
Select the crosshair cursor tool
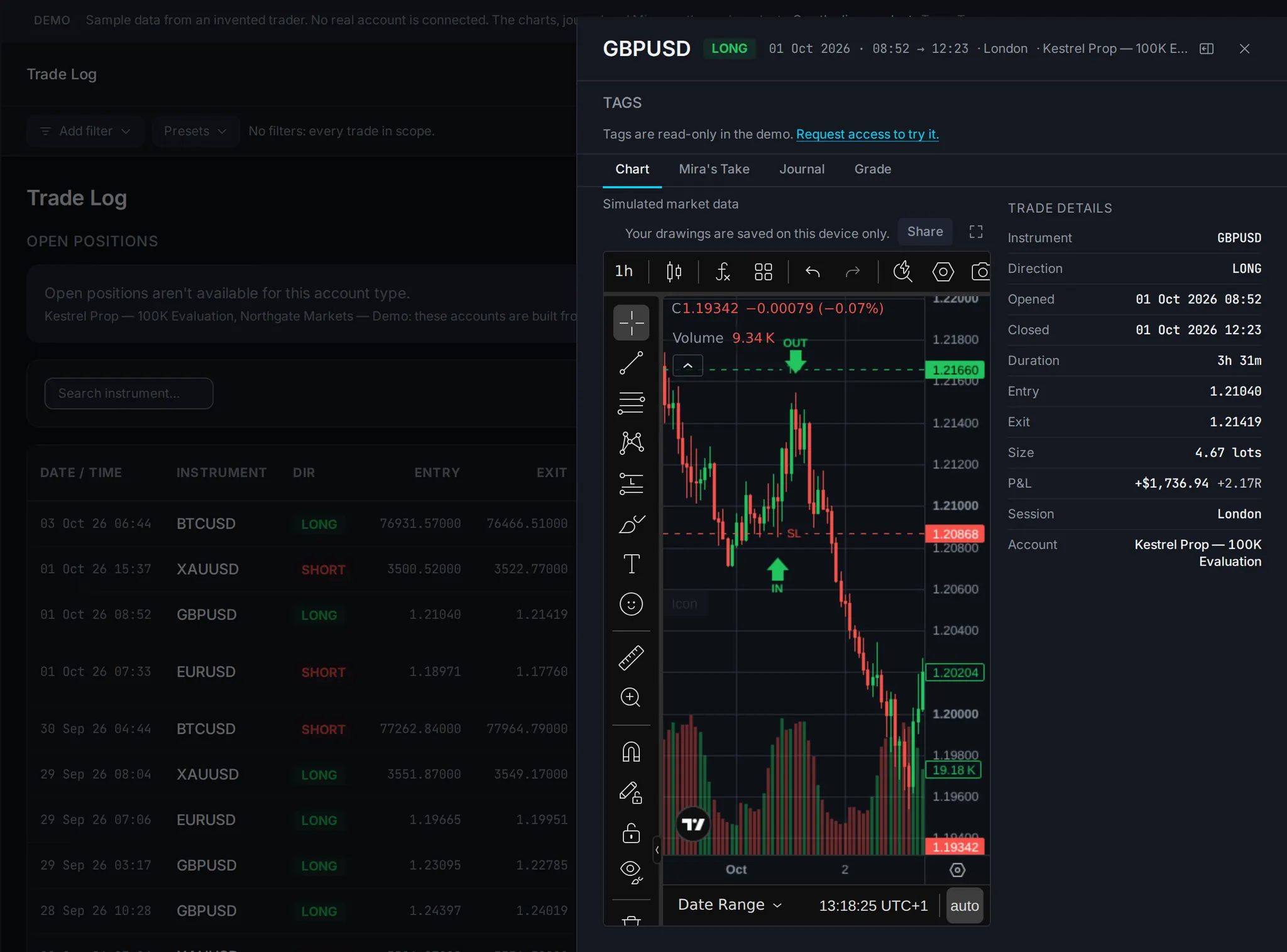click(631, 322)
